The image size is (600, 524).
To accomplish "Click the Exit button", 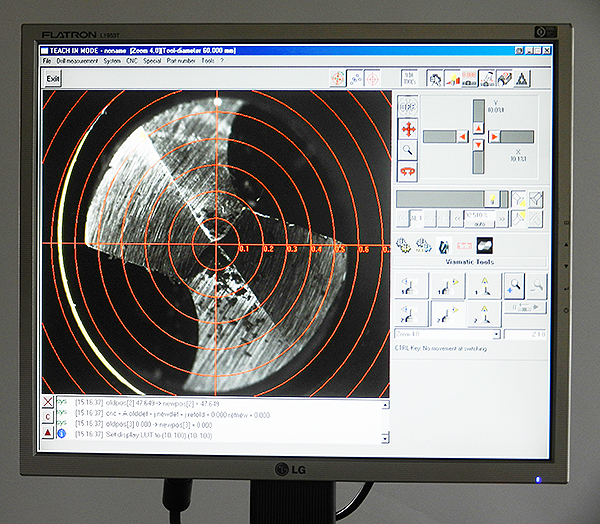I will [x=54, y=78].
